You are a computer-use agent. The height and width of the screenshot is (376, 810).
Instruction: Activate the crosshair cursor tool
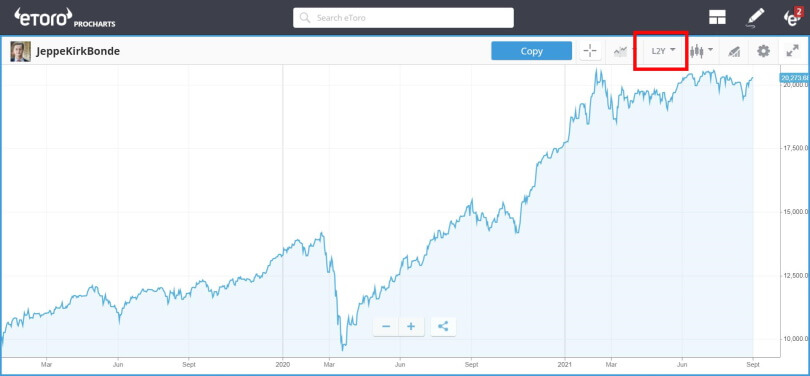click(x=589, y=51)
